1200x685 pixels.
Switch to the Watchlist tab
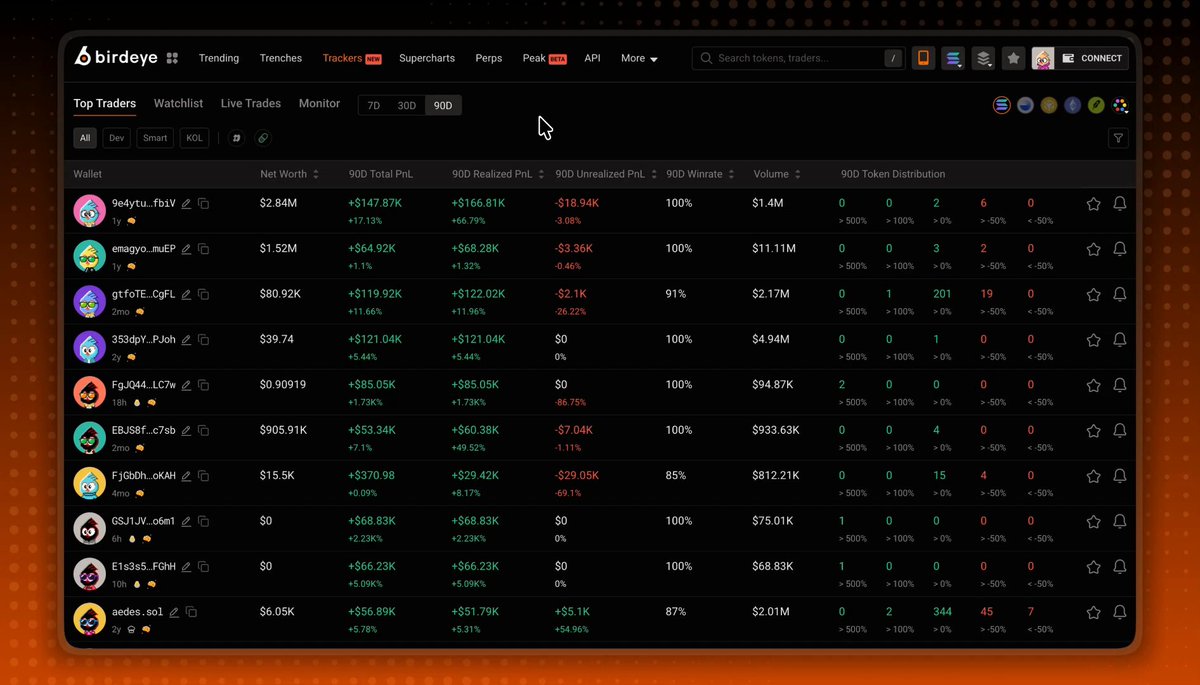coord(178,104)
